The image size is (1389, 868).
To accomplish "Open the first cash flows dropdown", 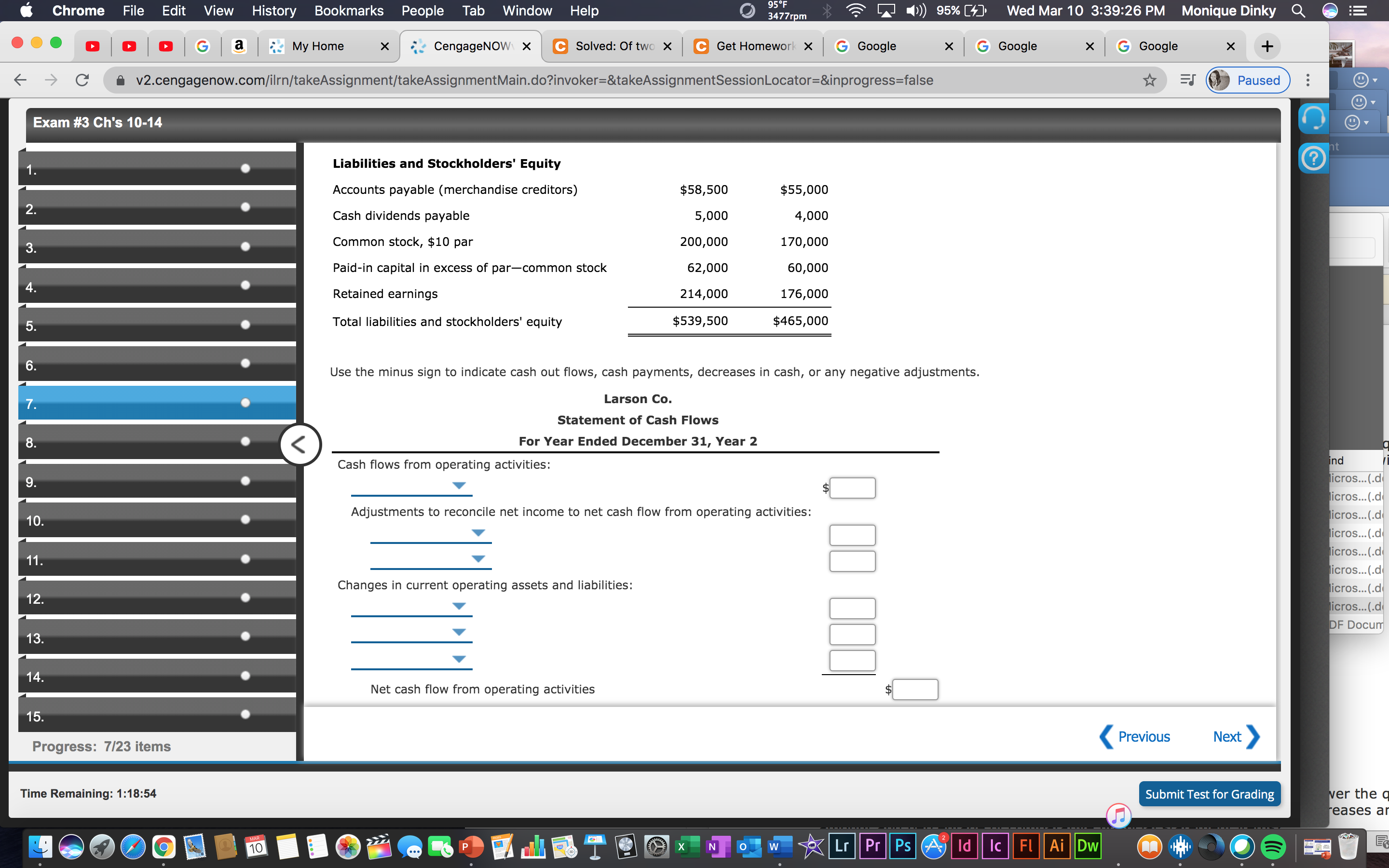I will pos(458,486).
